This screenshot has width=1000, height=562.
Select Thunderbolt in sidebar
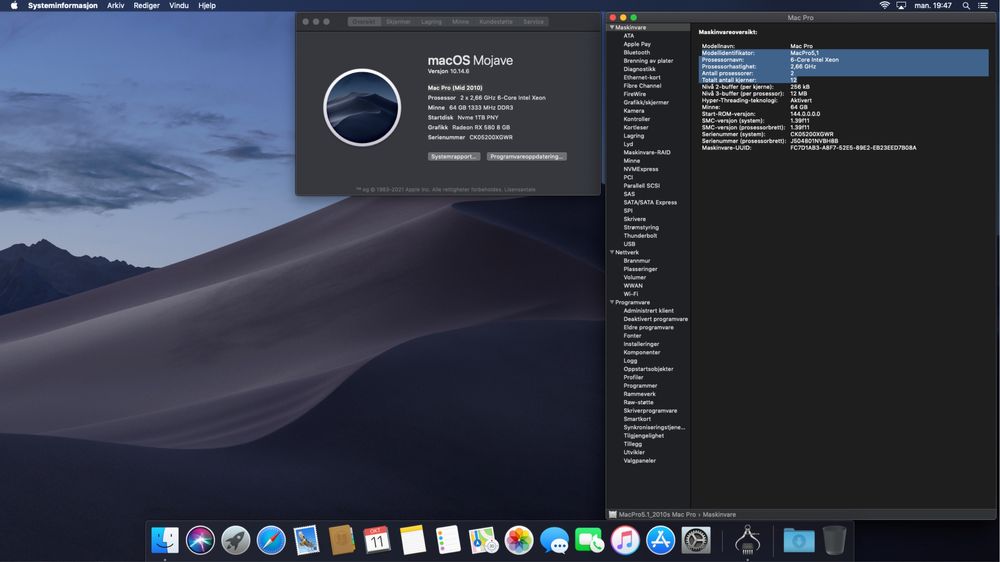tap(640, 235)
